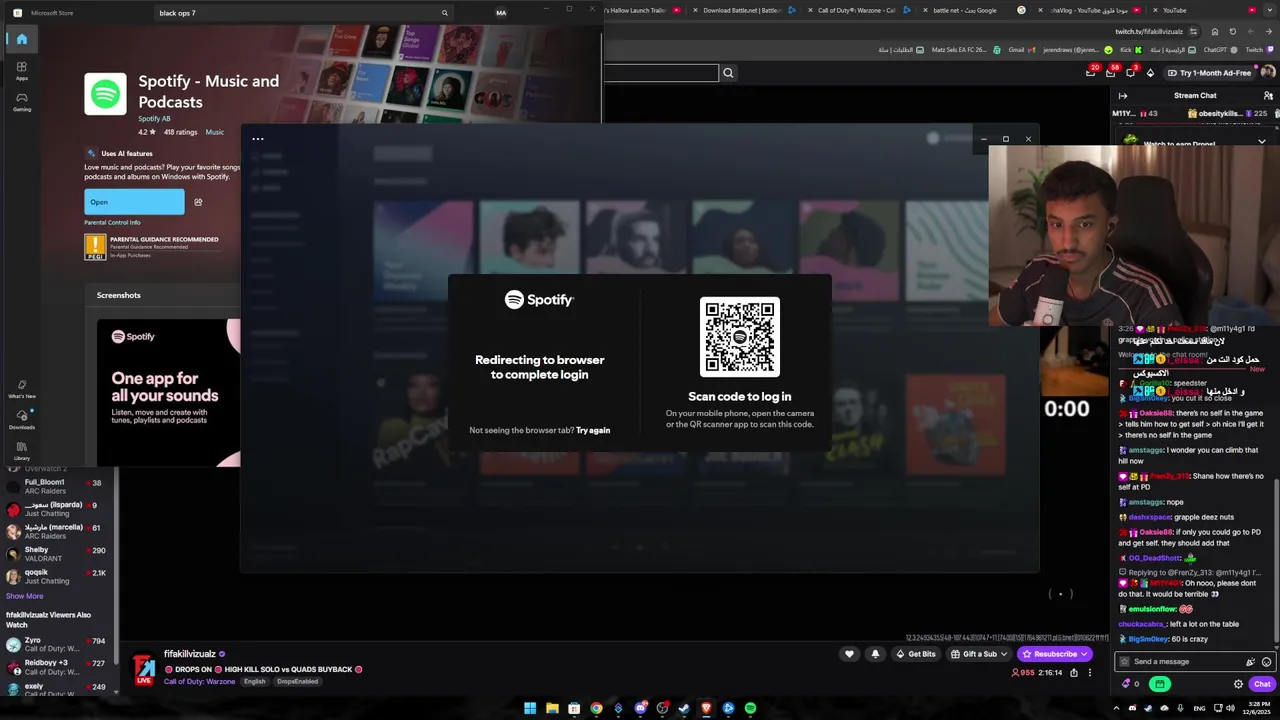The height and width of the screenshot is (720, 1280).
Task: Click the Twitch search magnifier button
Action: click(728, 72)
